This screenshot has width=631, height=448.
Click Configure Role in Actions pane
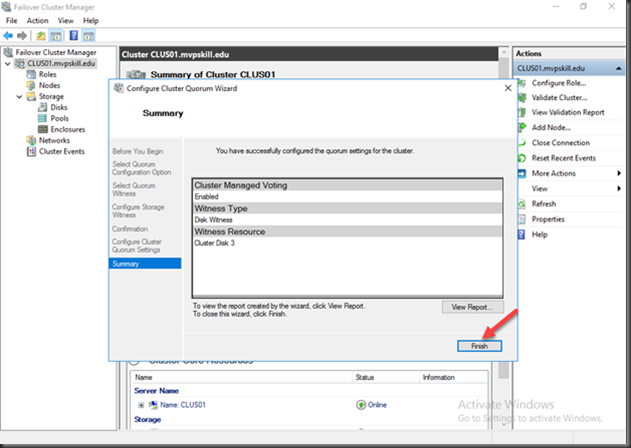[x=559, y=83]
